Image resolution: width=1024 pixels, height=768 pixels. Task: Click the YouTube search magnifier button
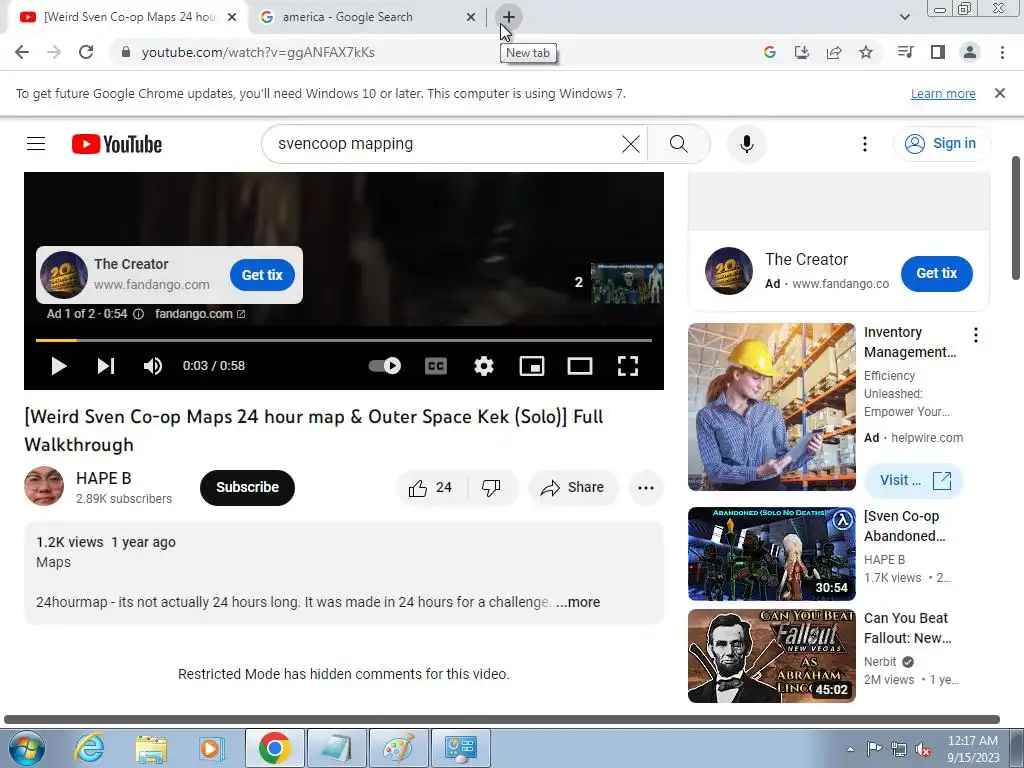coord(679,144)
